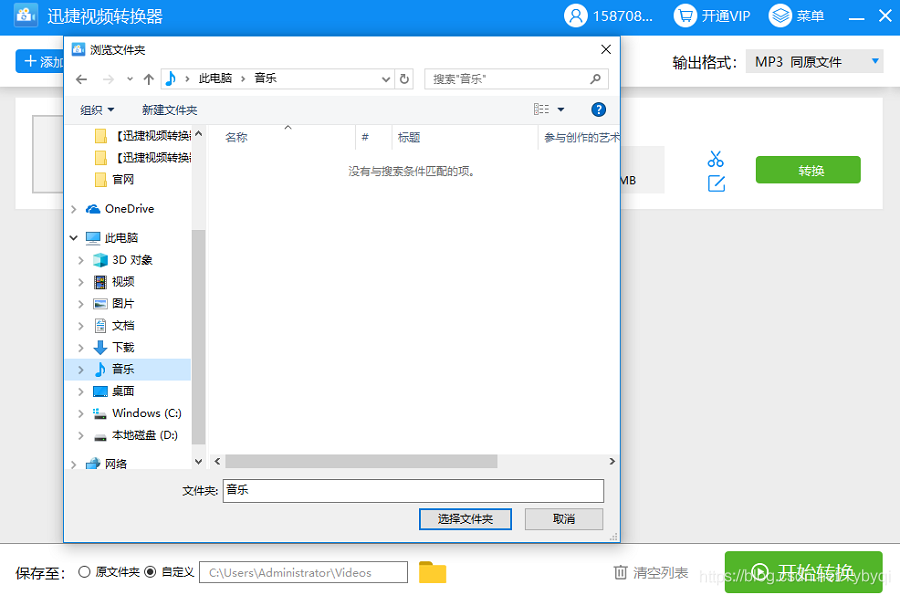
Task: Open the blue help question icon
Action: click(x=598, y=110)
